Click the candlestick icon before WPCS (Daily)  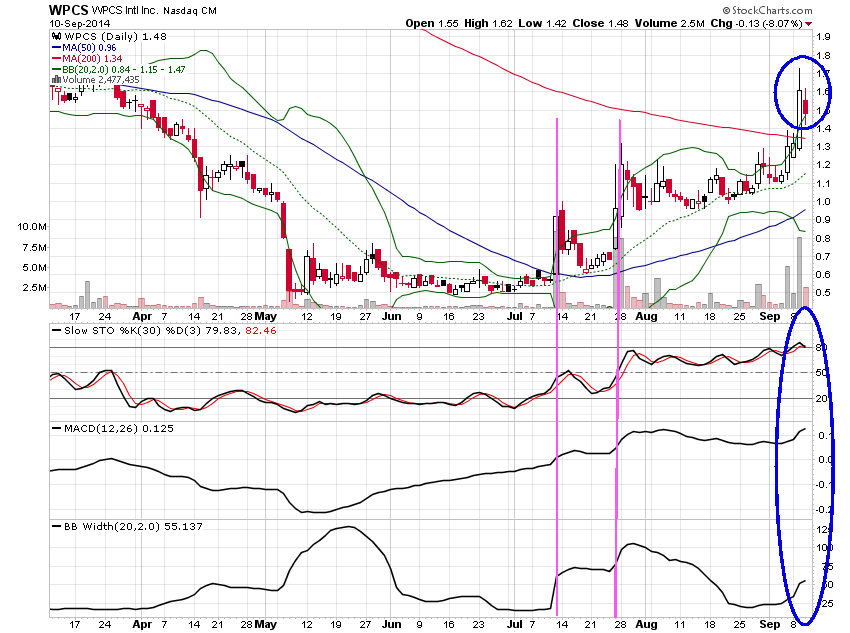56,36
